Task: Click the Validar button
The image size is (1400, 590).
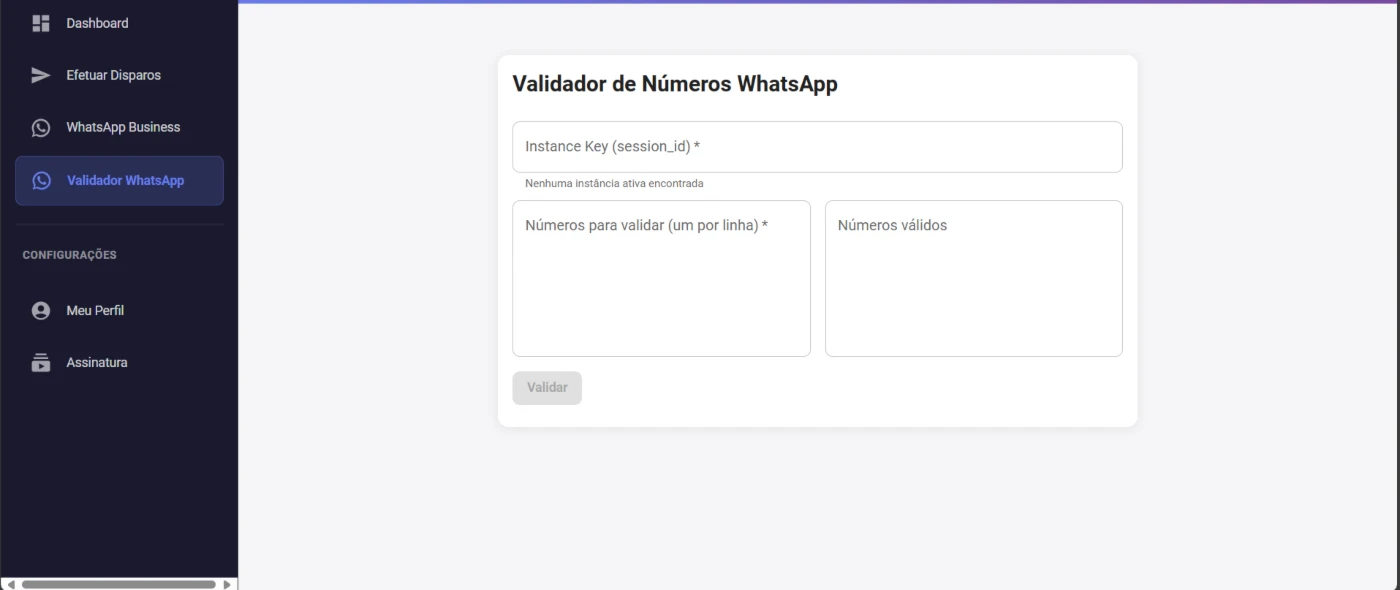Action: click(x=547, y=388)
